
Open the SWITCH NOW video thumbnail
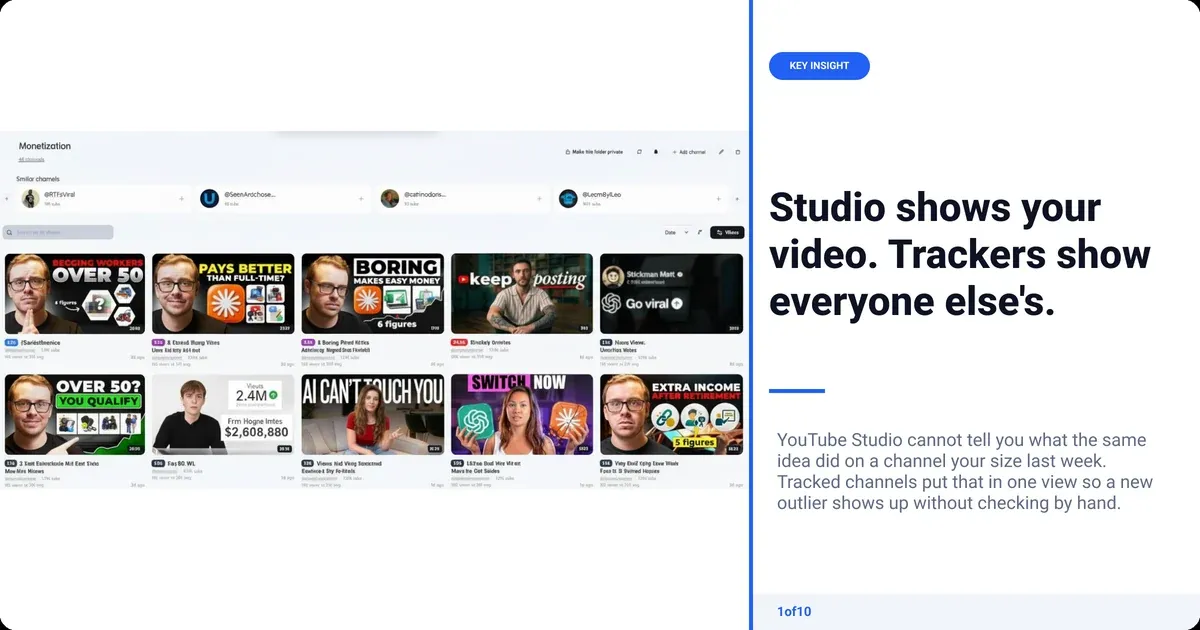(521, 415)
